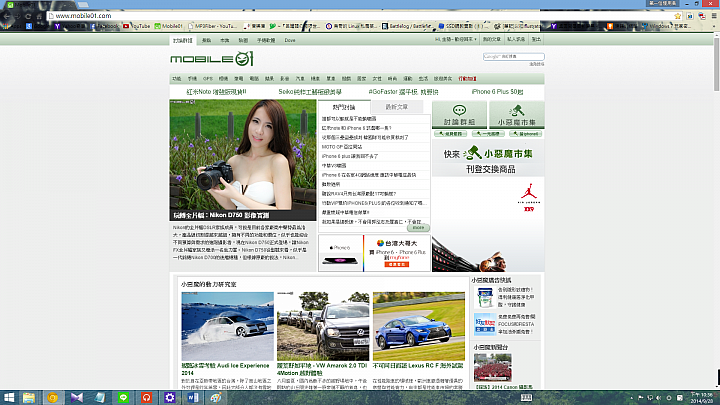Open the Battlelog / Battlefield bookmark
Viewport: 720px width, 405px height.
coord(407,26)
